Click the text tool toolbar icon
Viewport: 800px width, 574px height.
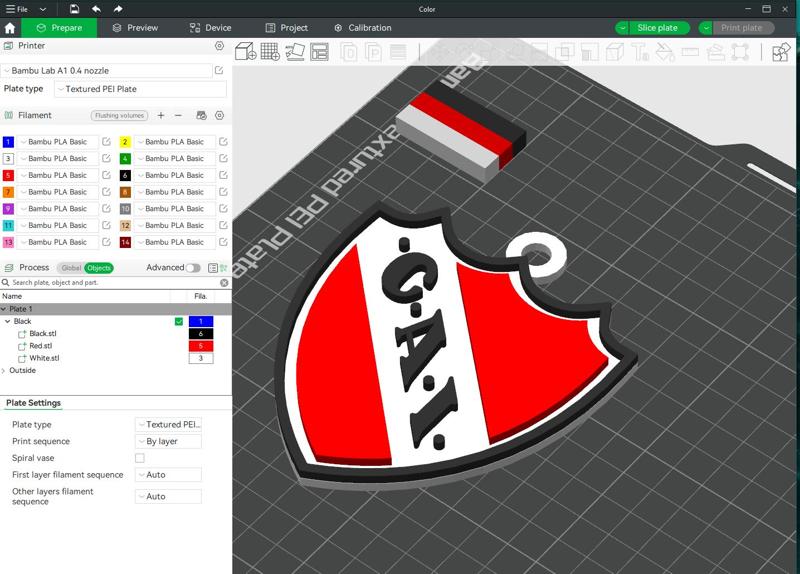coord(640,52)
